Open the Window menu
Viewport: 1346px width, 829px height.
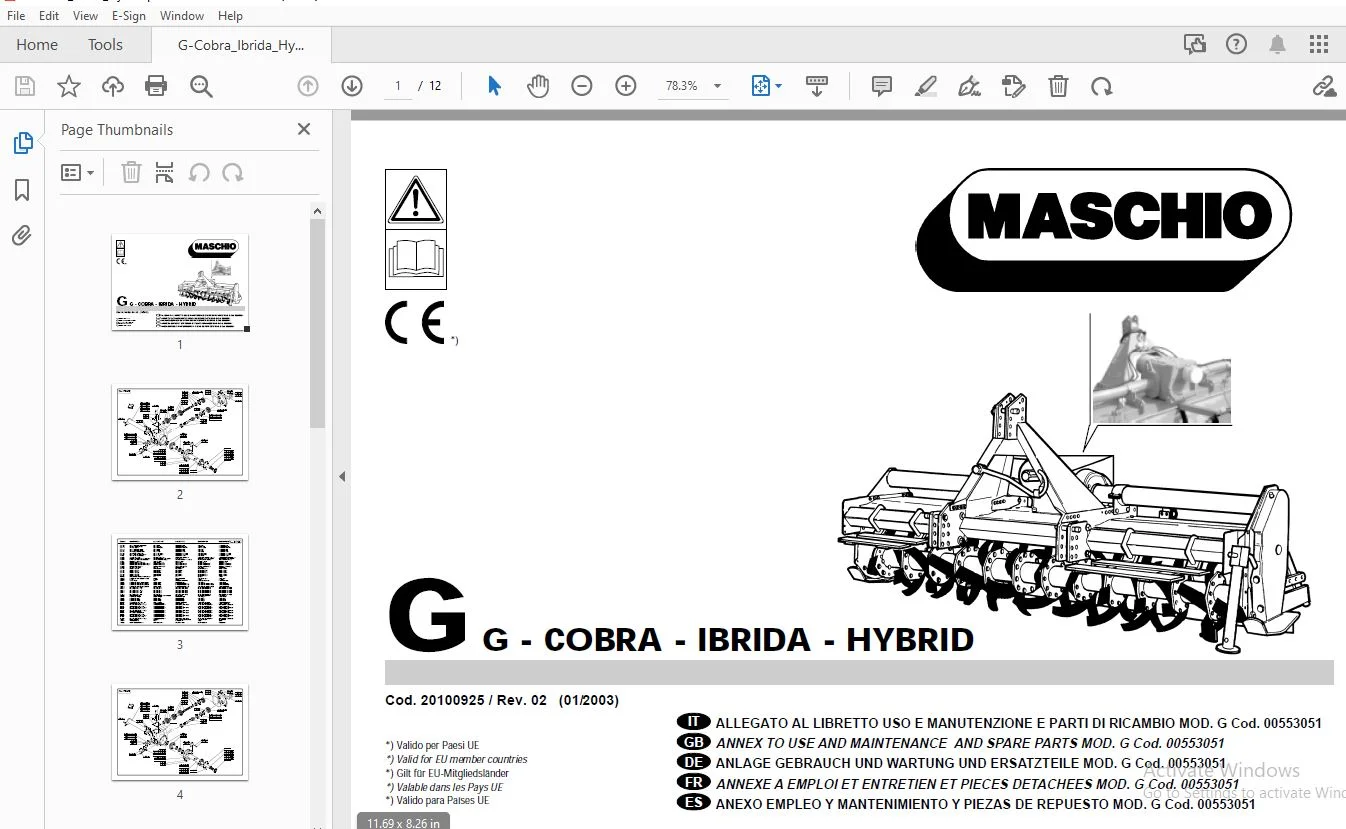click(x=182, y=16)
